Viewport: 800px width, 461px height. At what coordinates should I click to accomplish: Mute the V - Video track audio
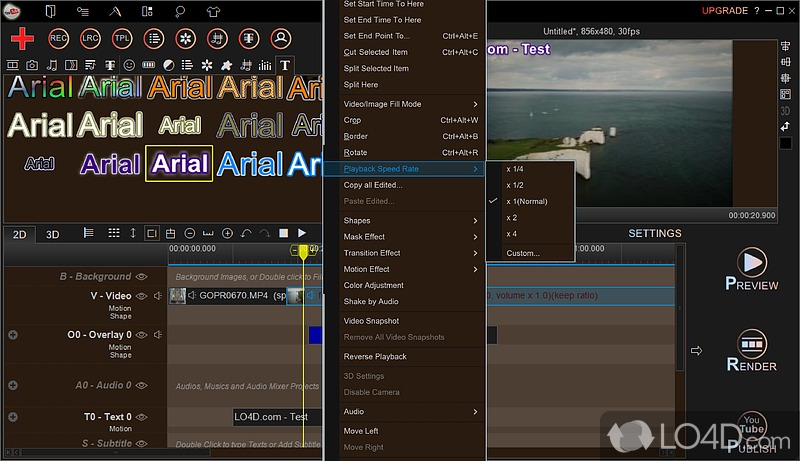(x=157, y=296)
